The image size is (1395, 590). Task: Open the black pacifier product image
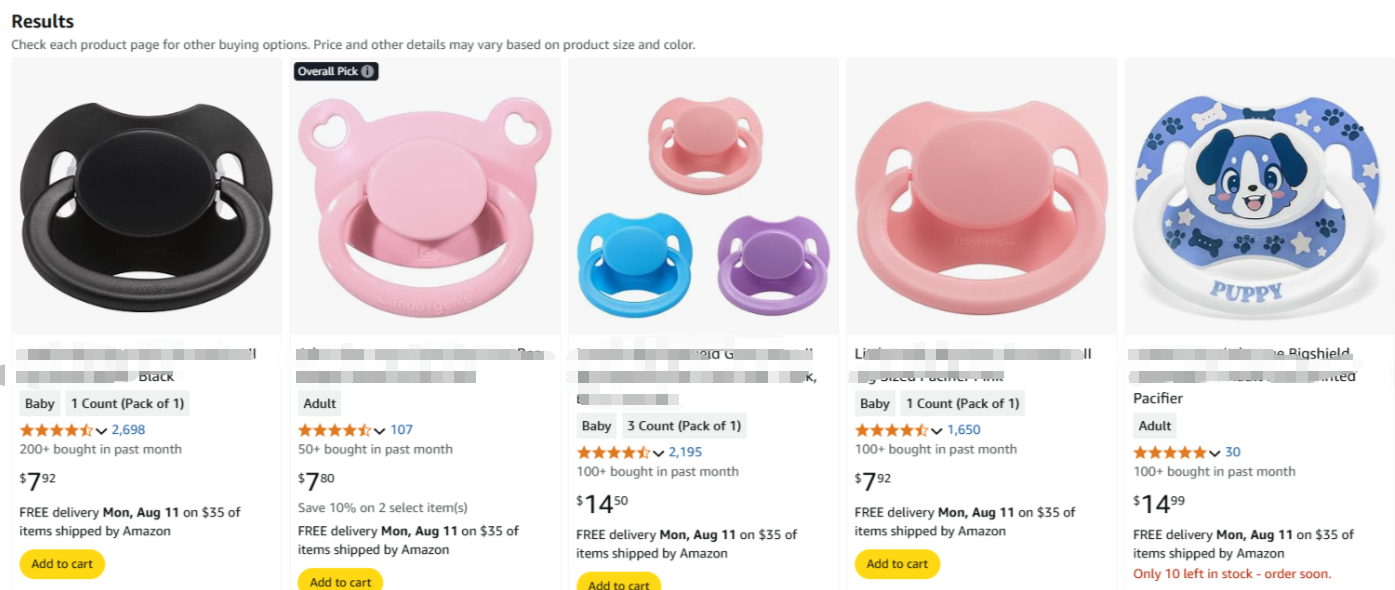146,195
